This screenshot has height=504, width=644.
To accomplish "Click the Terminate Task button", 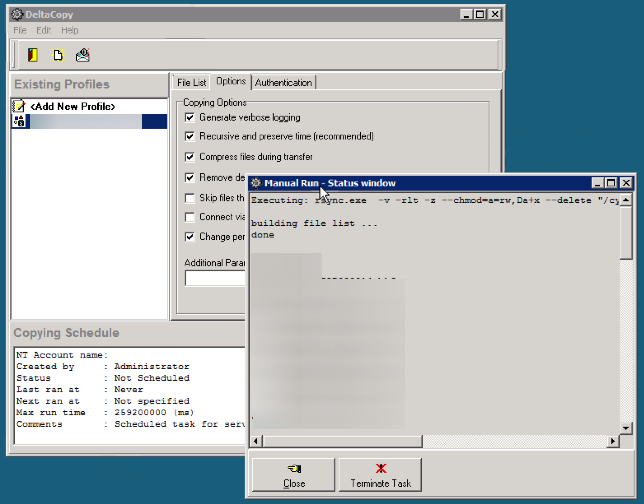I will 381,475.
